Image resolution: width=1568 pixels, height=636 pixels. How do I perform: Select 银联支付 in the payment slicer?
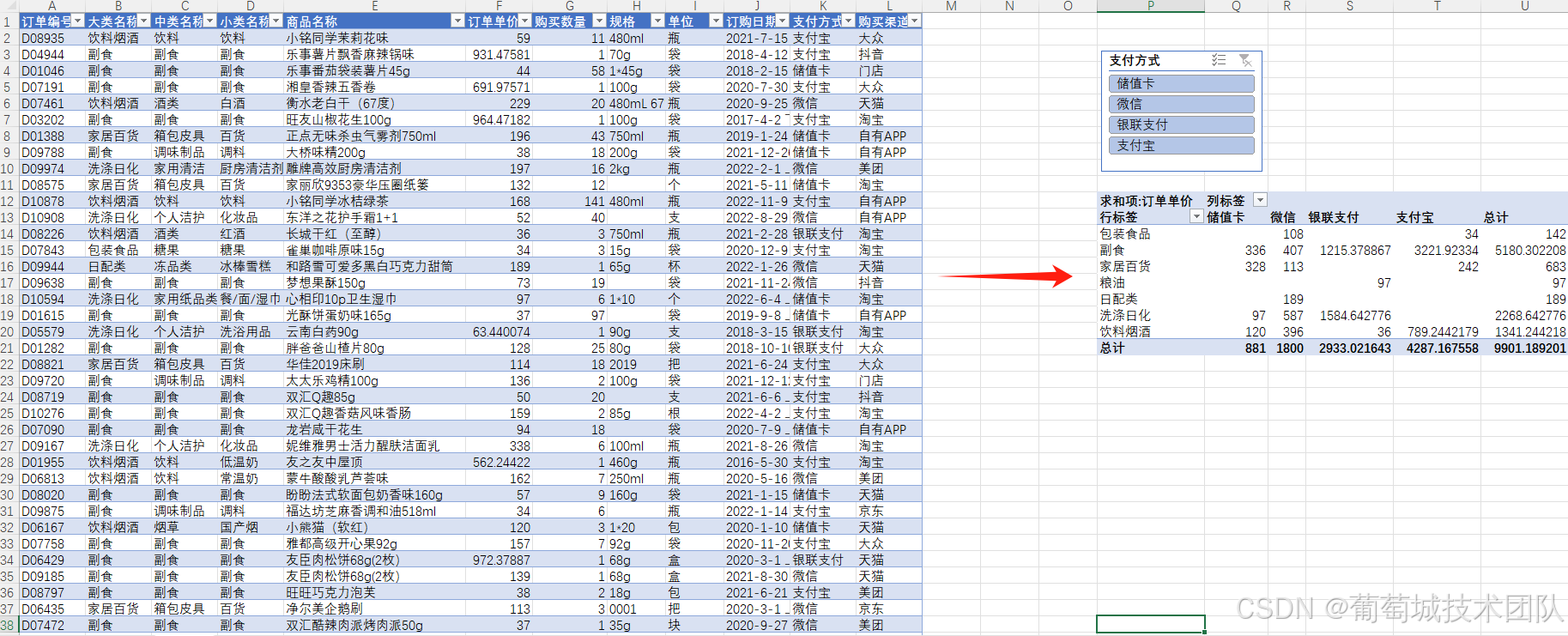[x=1181, y=124]
